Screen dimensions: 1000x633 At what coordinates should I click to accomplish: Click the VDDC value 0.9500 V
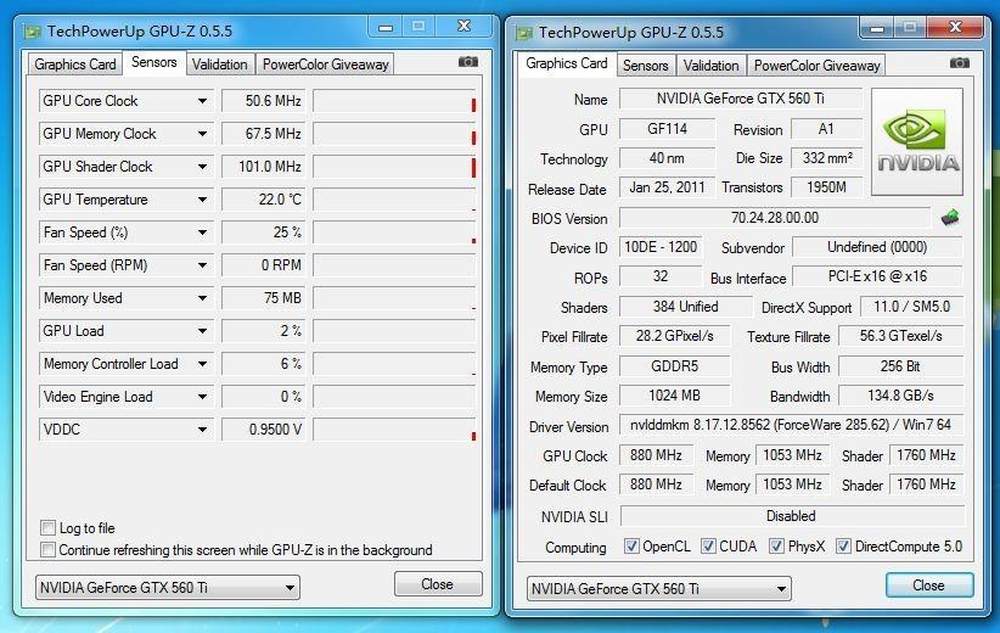(263, 429)
